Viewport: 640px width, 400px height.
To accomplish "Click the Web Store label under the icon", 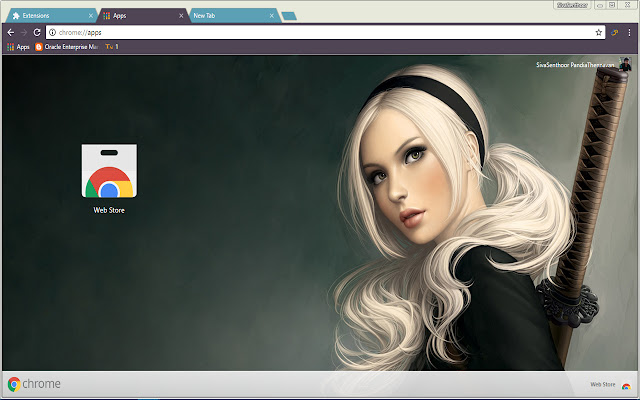I will (109, 210).
